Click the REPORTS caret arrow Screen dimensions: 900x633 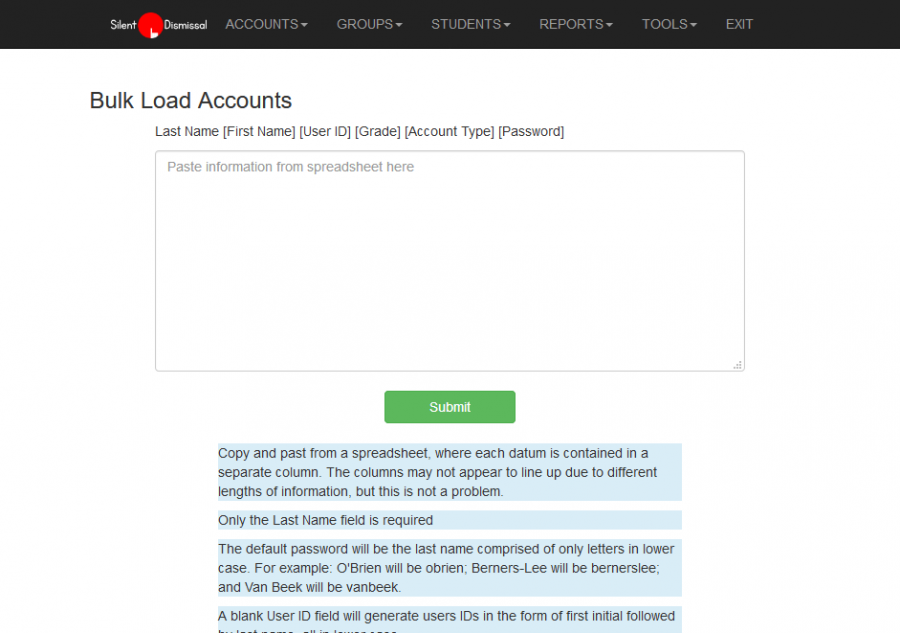point(610,25)
